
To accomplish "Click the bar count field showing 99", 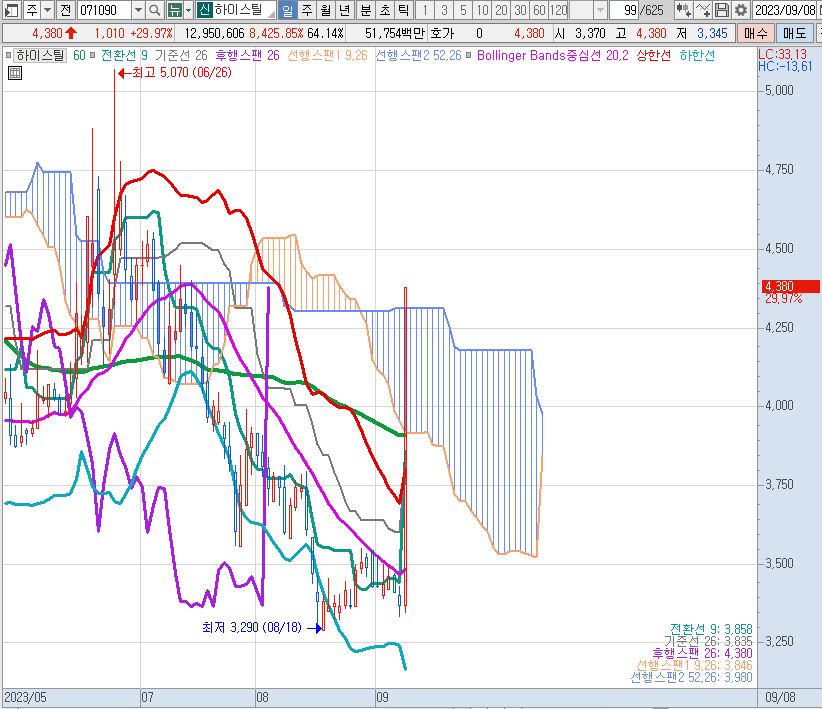I will coord(624,9).
